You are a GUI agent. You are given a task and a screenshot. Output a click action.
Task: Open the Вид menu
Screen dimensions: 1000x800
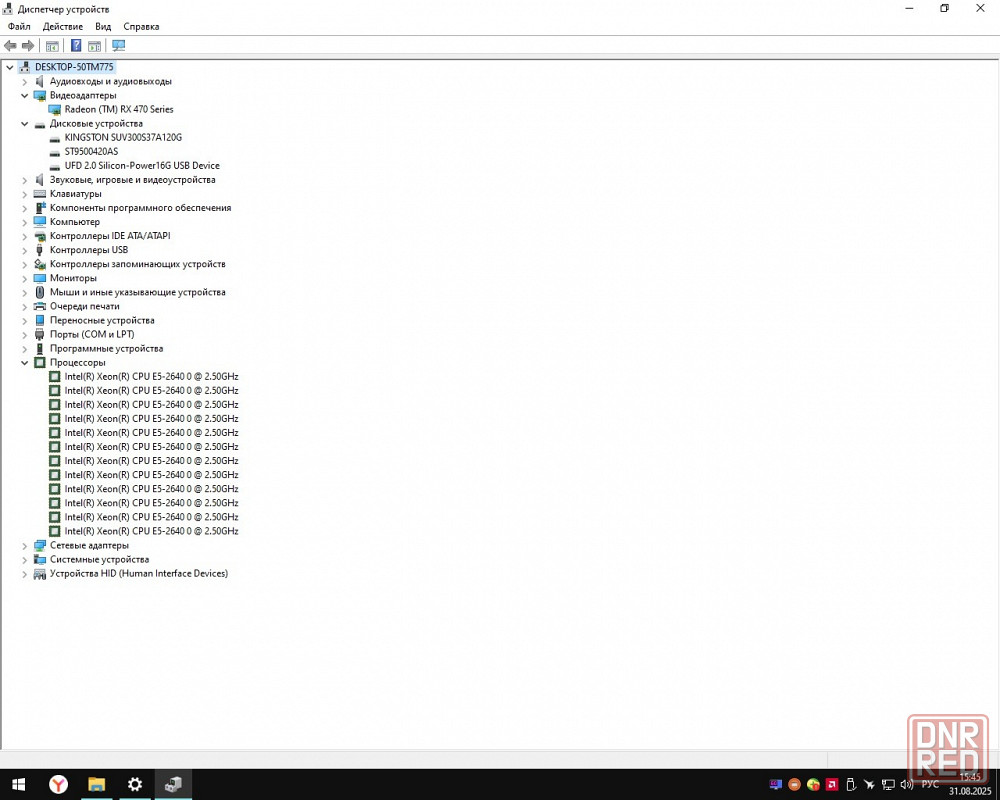point(103,26)
